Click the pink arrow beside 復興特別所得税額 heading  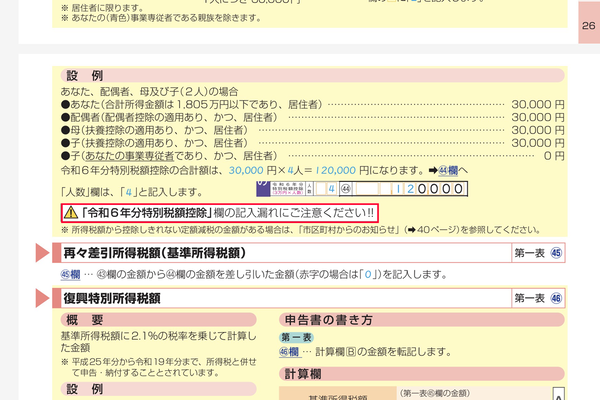42,298
